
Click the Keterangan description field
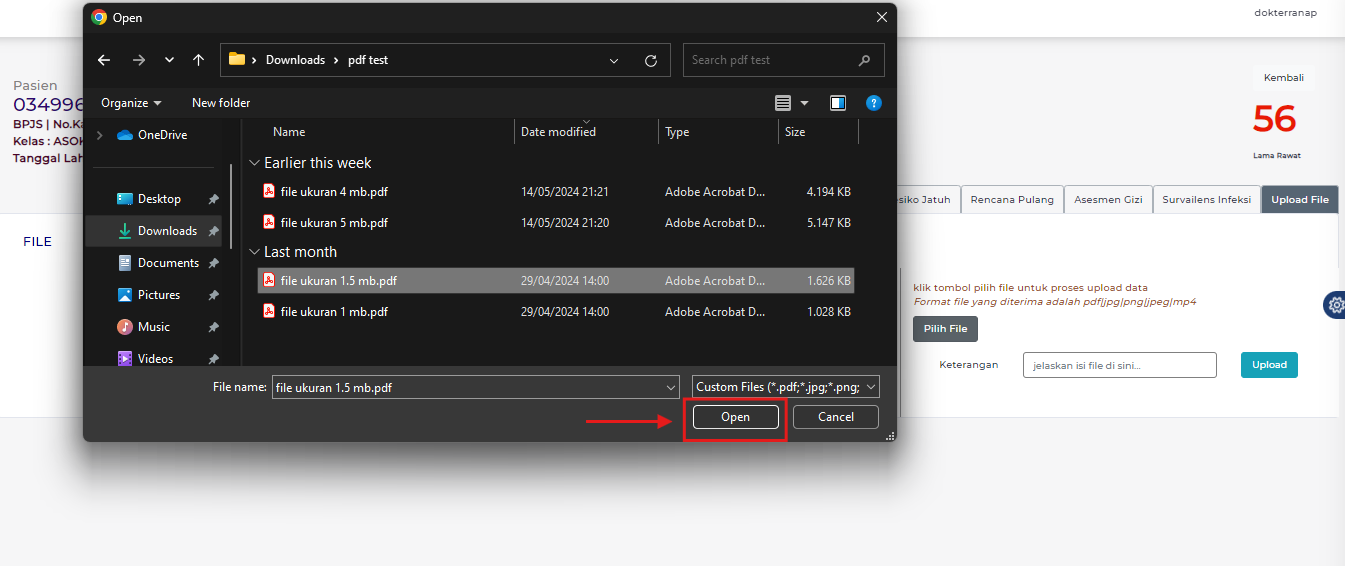[x=1119, y=365]
